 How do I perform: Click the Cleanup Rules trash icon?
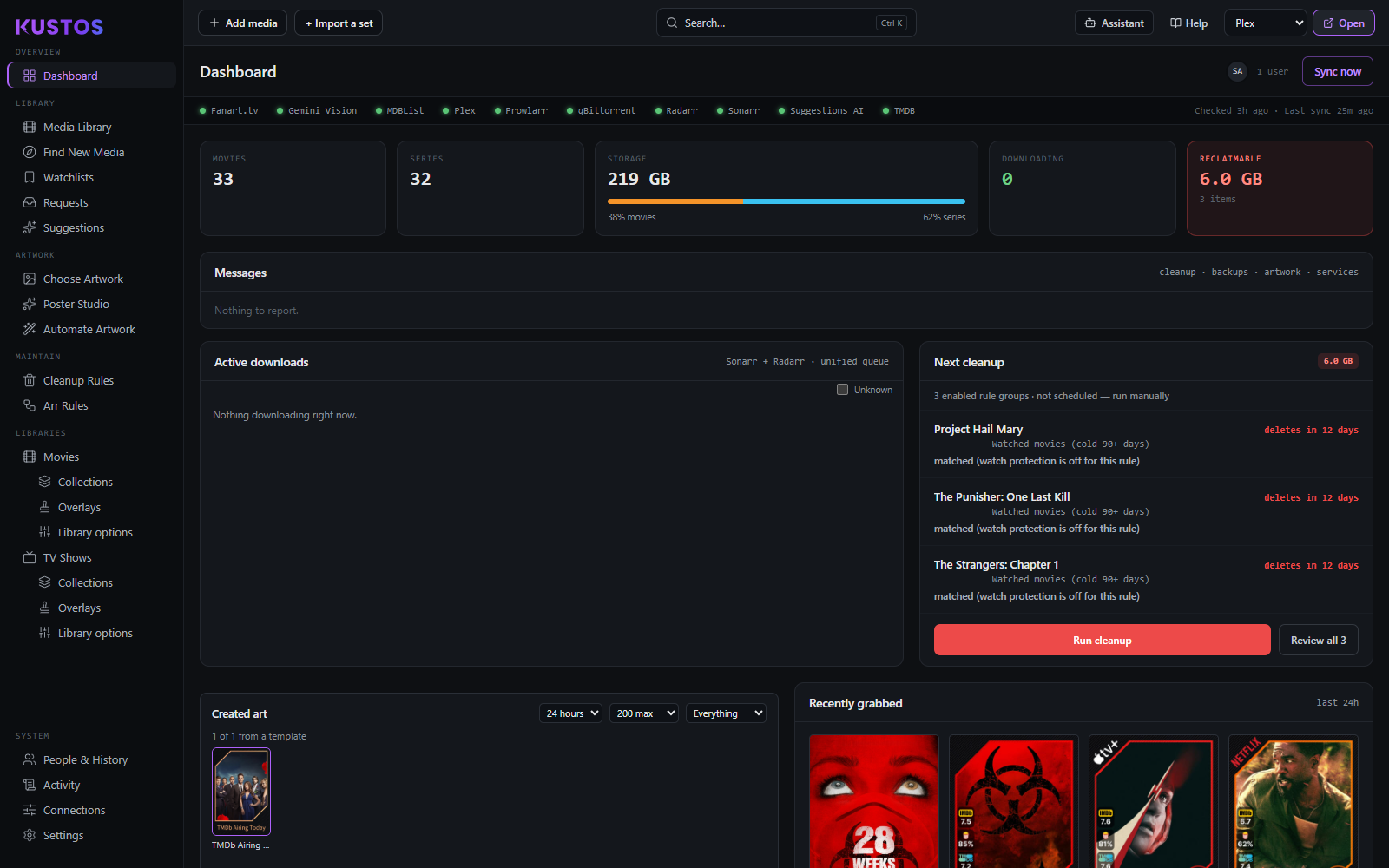tap(30, 380)
